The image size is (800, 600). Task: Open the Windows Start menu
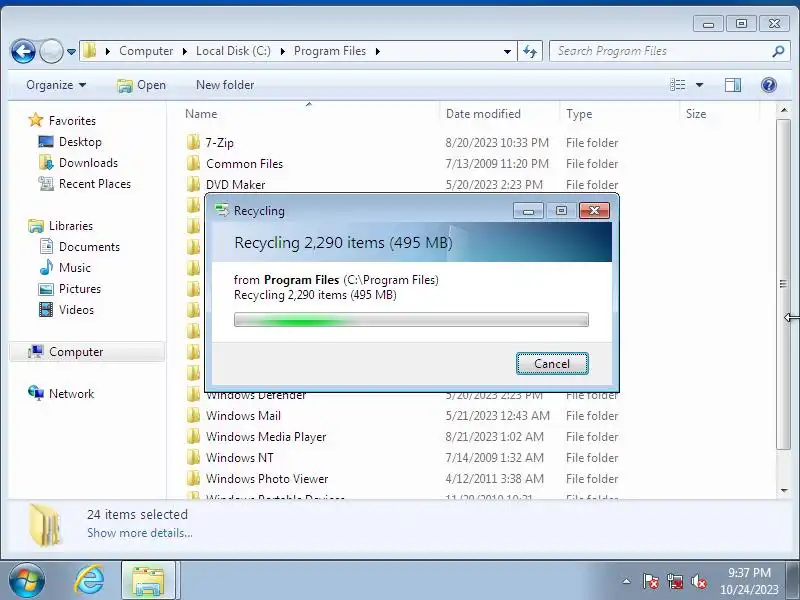(27, 581)
